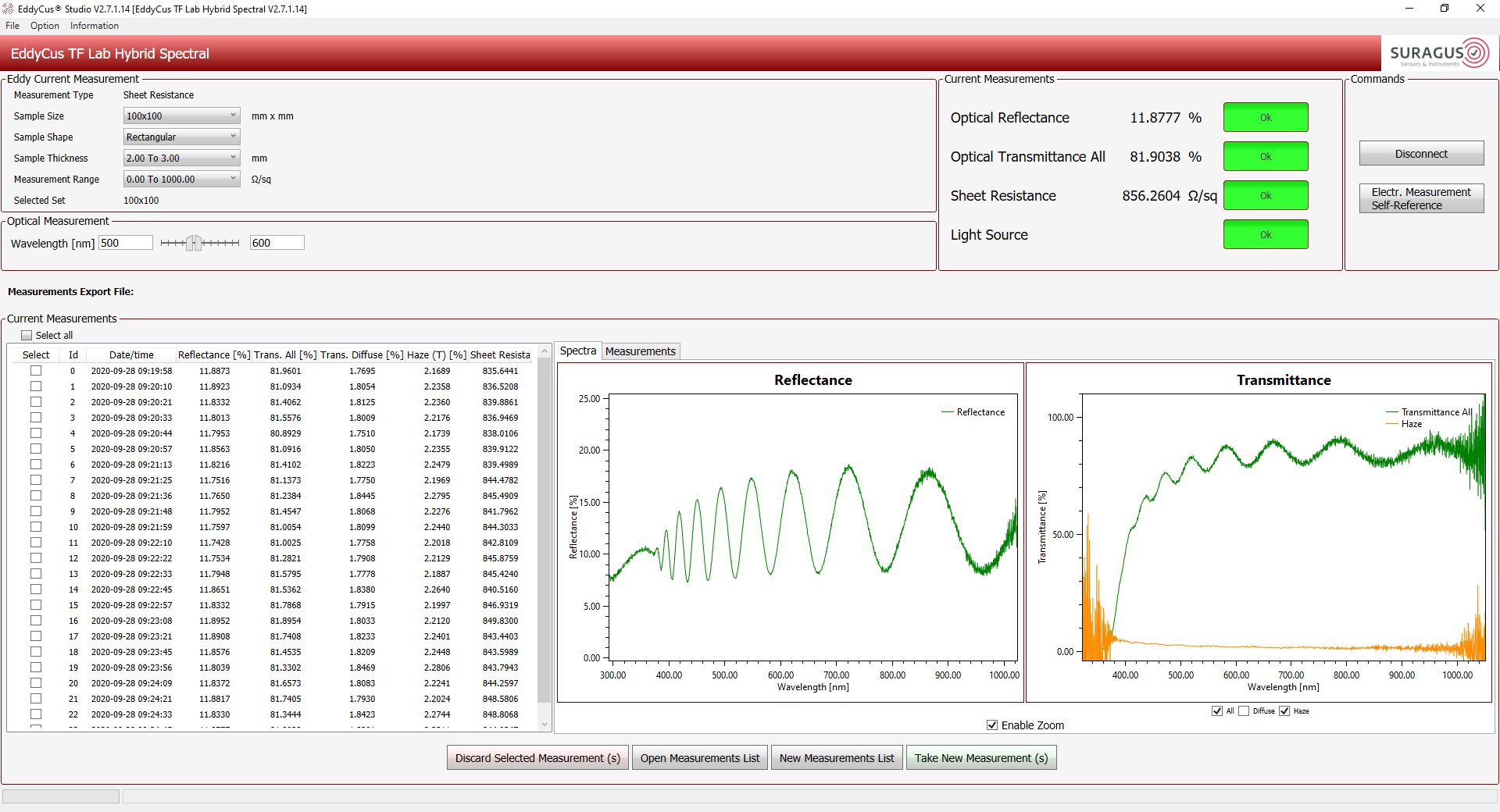Click the Trans. Diffuse [%] column header
The height and width of the screenshot is (812, 1500).
362,354
